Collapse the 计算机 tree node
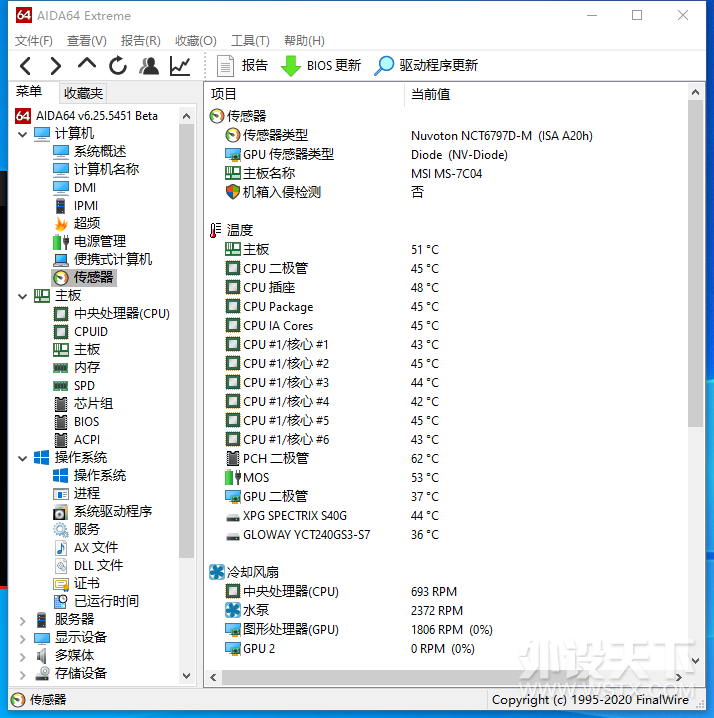Image resolution: width=714 pixels, height=718 pixels. coord(22,134)
